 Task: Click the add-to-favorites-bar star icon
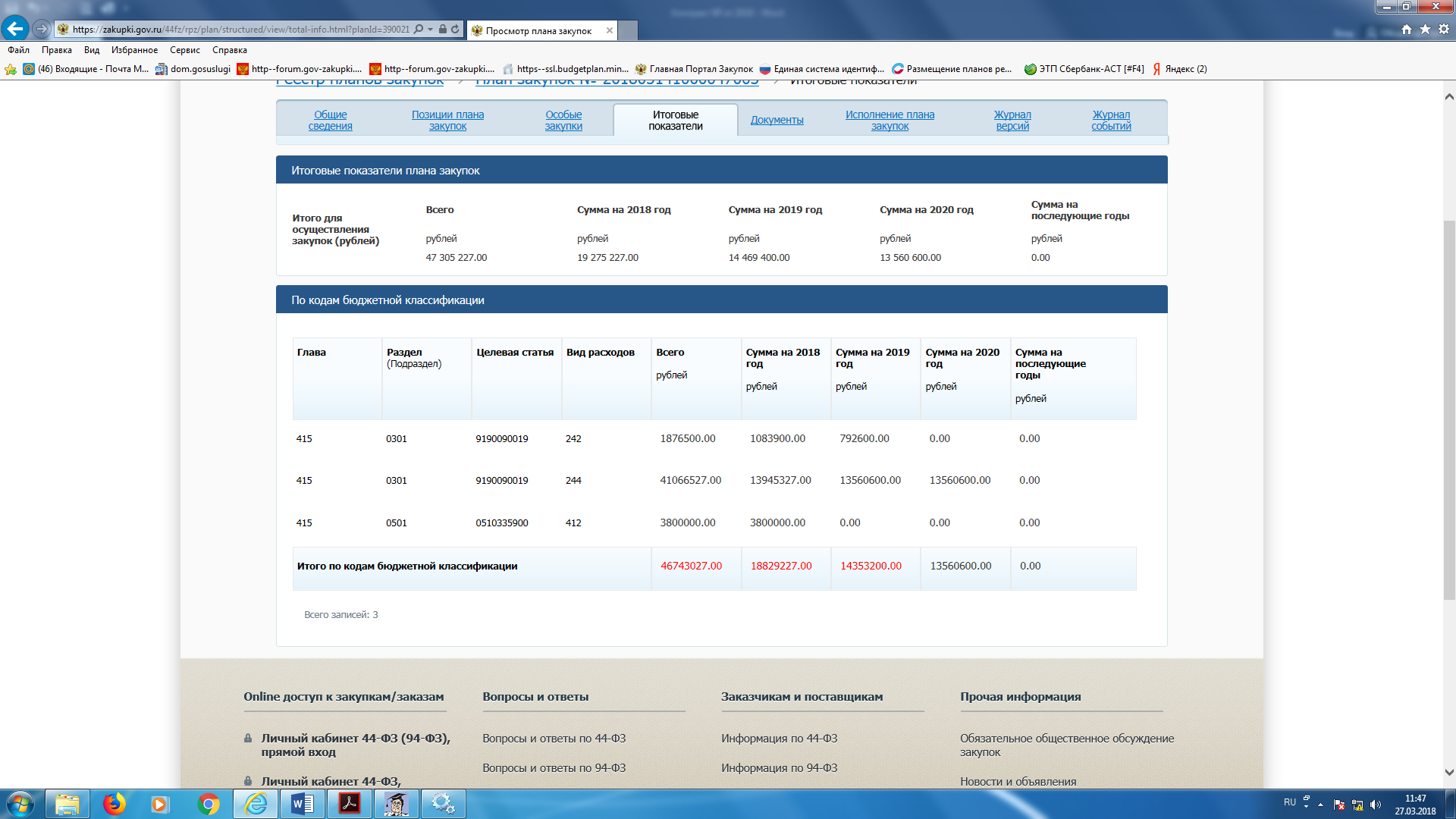click(x=11, y=69)
